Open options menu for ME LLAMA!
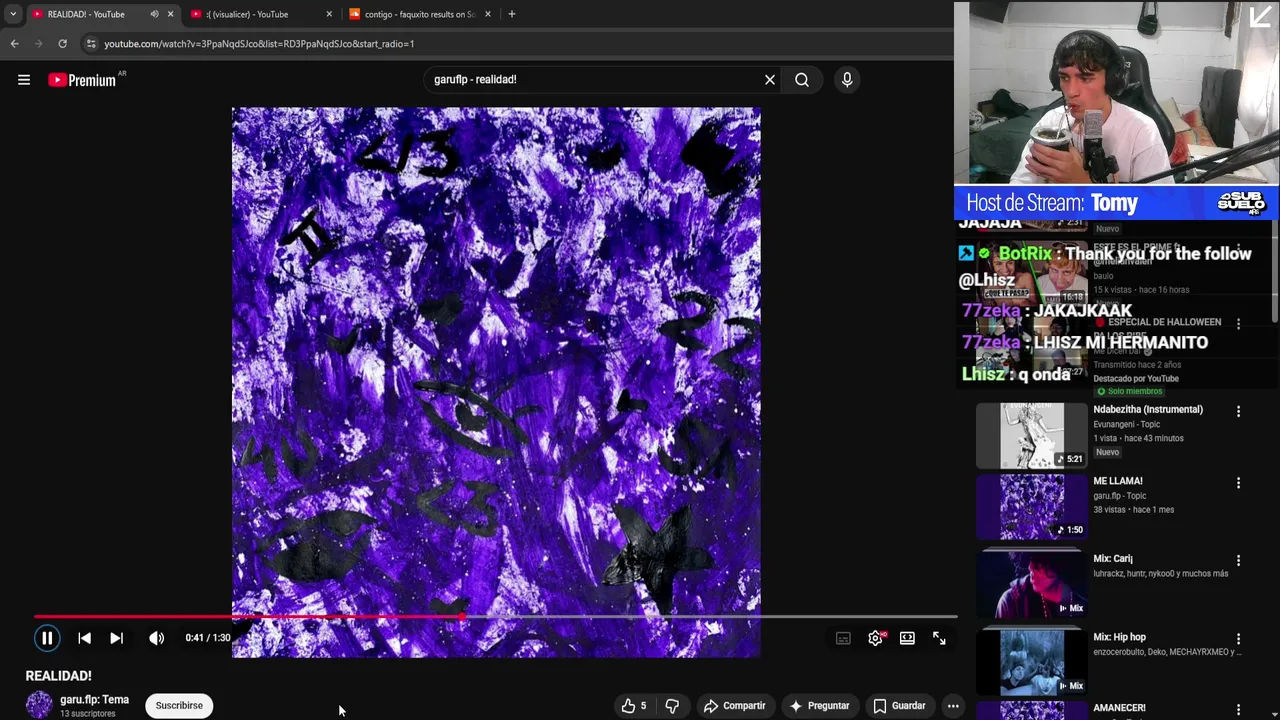The height and width of the screenshot is (720, 1280). click(1238, 483)
